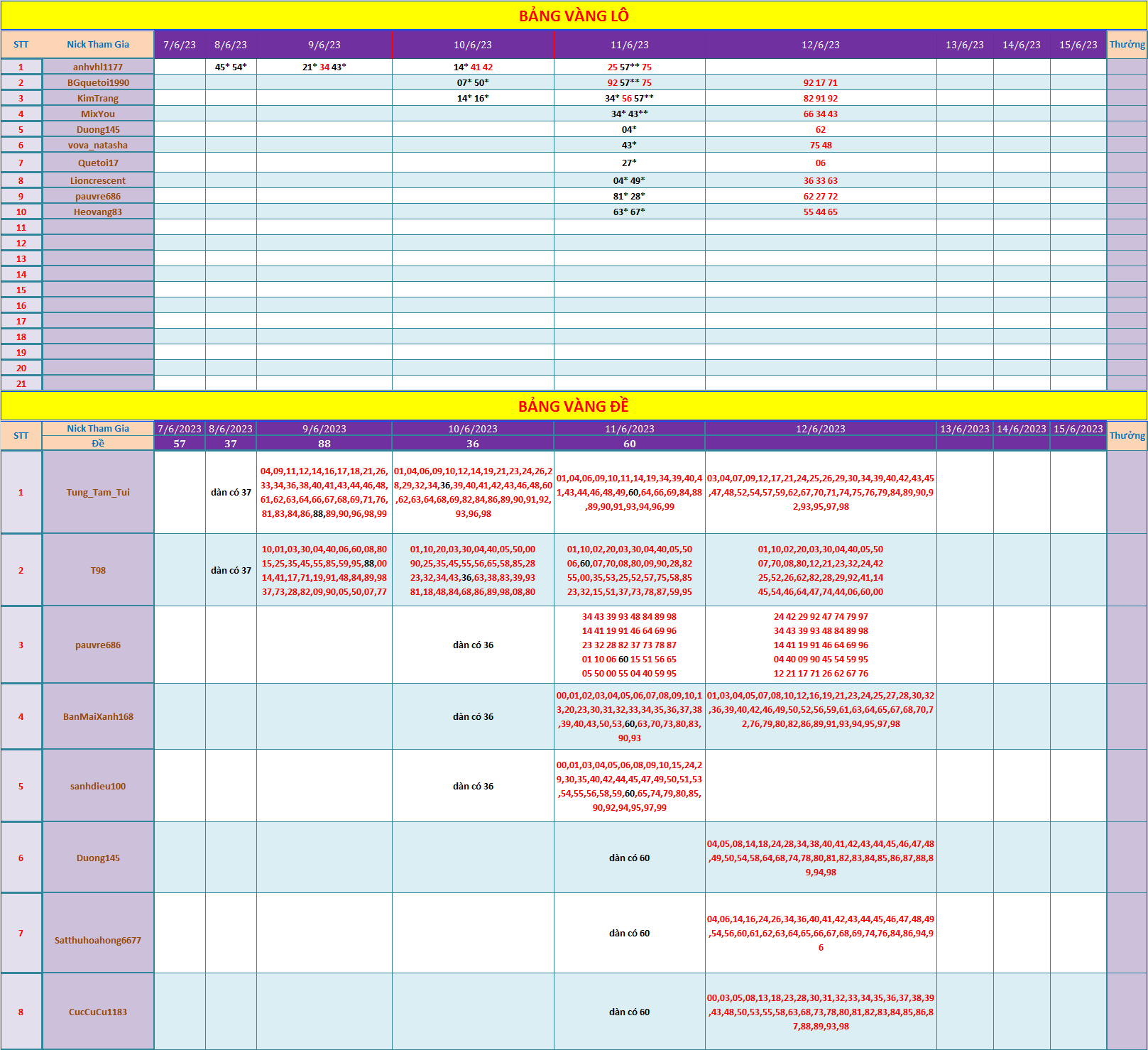
Task: Select the anhvhl1177 nickname cell
Action: pyautogui.click(x=98, y=67)
